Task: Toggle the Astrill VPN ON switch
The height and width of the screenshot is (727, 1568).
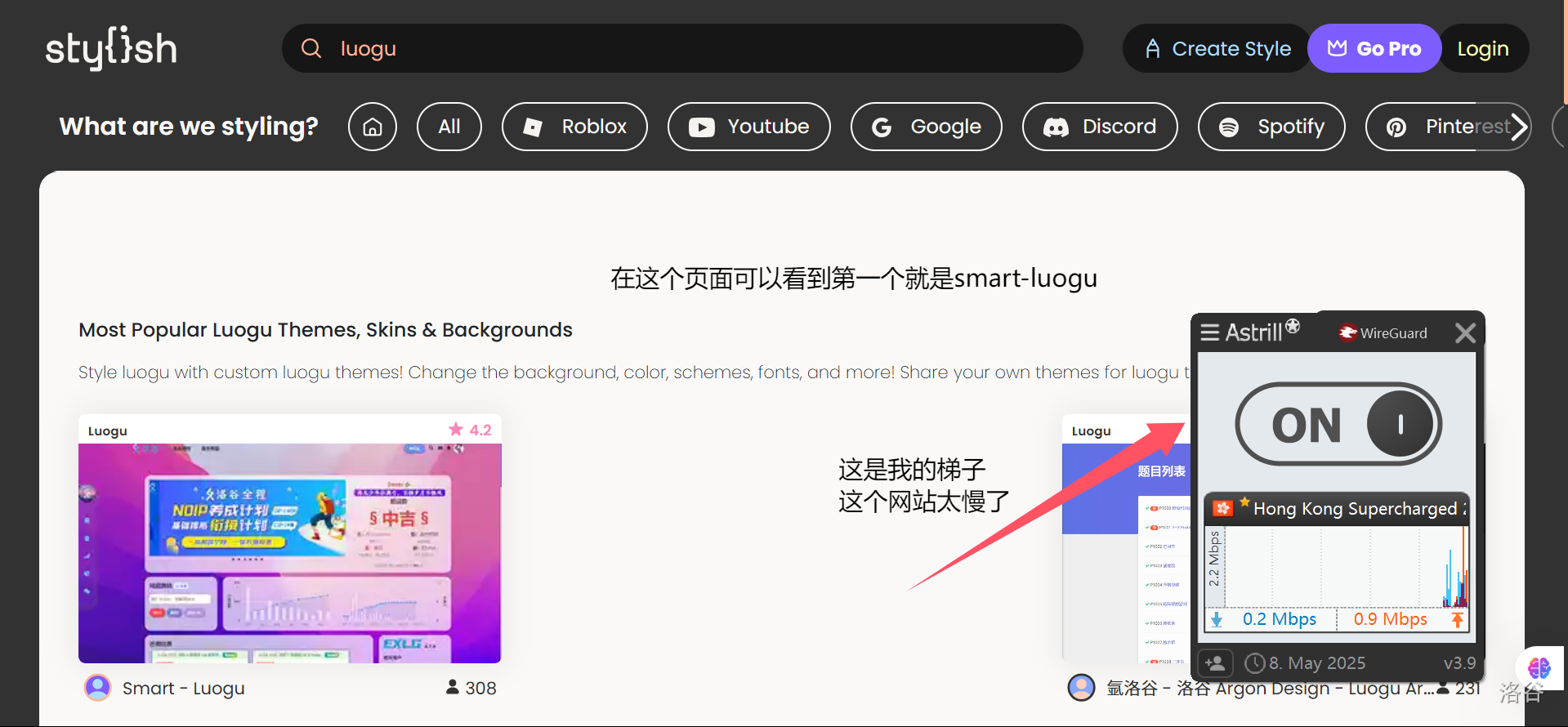Action: 1338,425
